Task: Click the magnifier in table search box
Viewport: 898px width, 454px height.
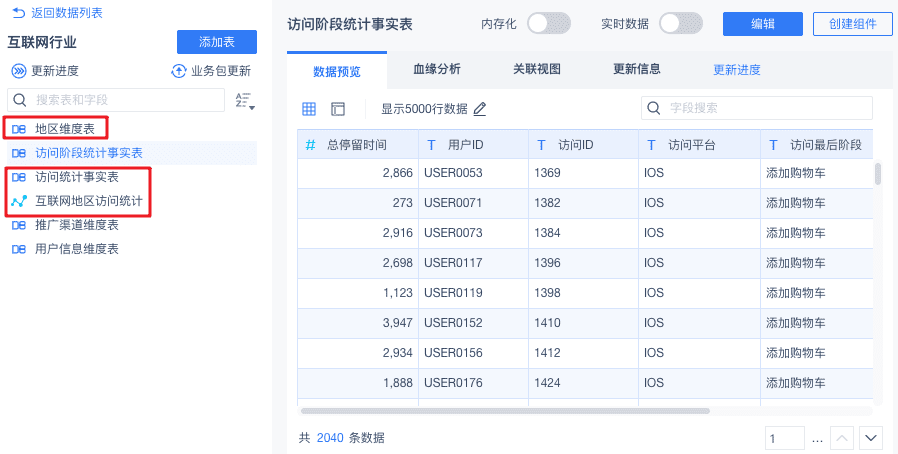Action: (18, 100)
